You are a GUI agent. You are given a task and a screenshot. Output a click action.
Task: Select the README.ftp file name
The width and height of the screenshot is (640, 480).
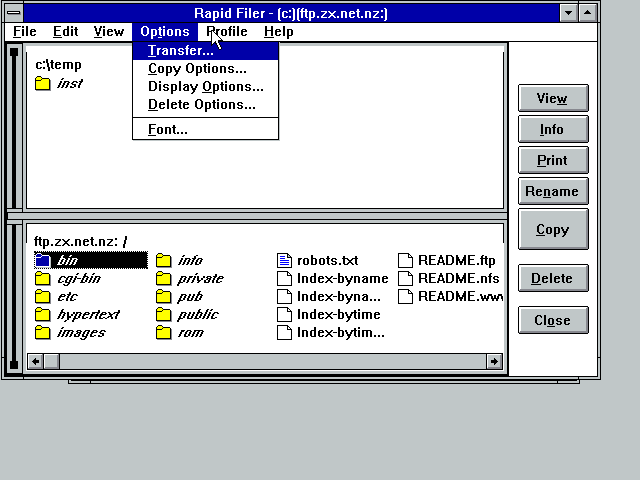click(457, 260)
